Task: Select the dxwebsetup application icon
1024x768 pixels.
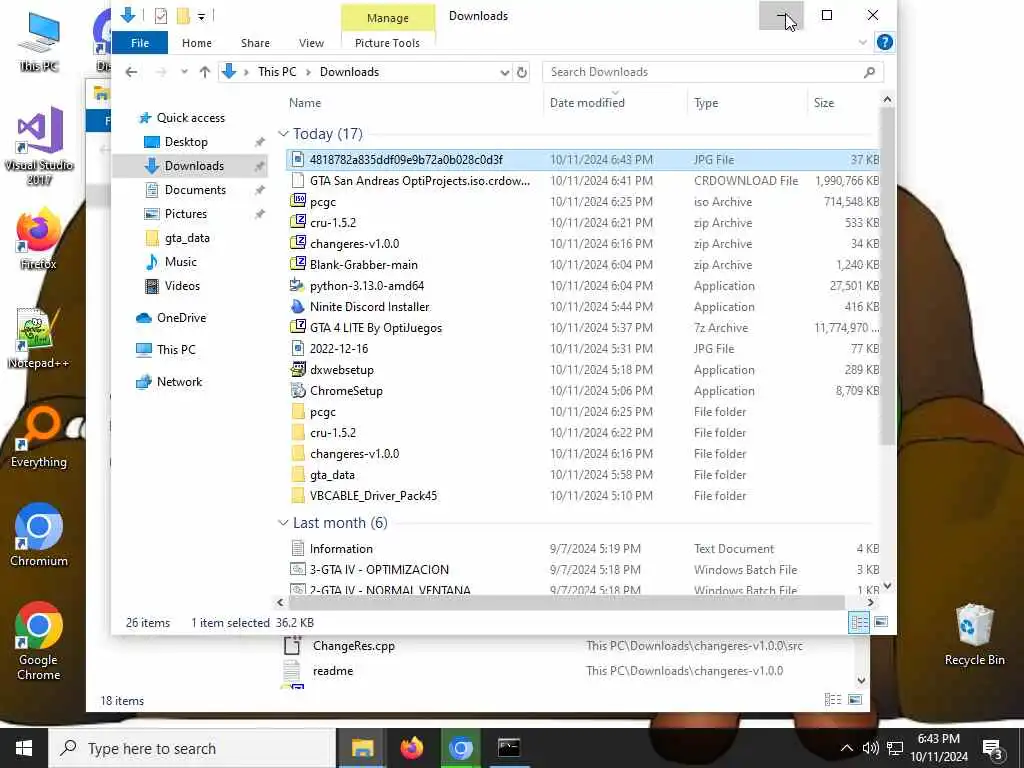Action: [x=298, y=370]
